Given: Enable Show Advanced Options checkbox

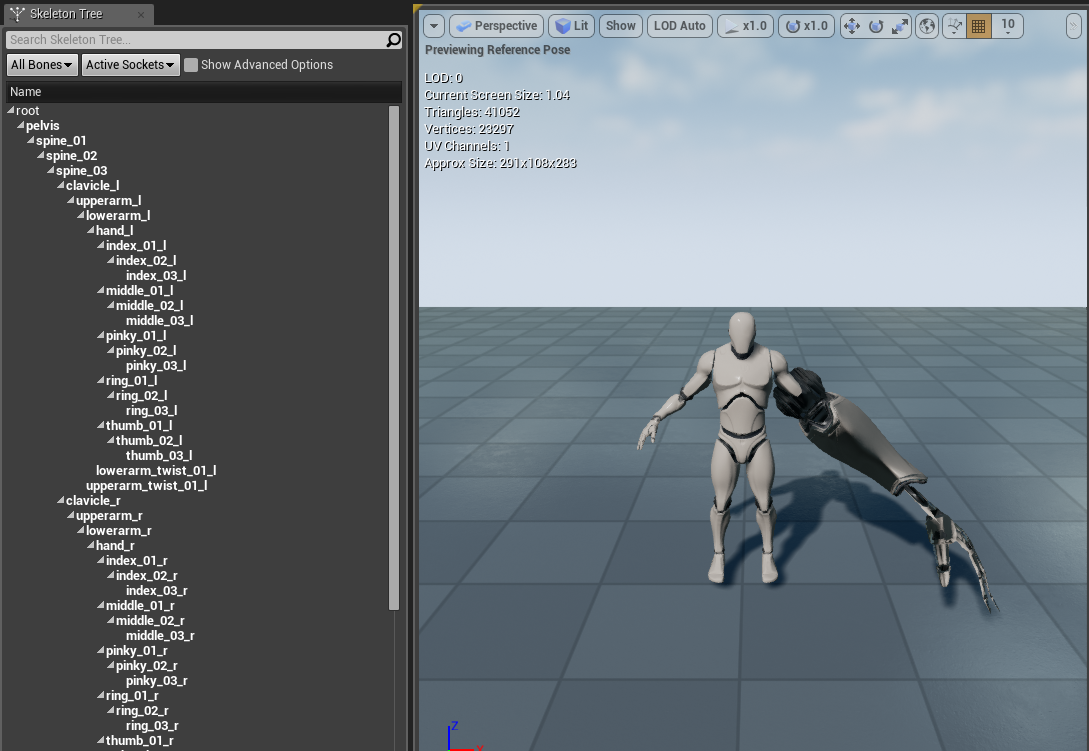Looking at the screenshot, I should tap(191, 65).
